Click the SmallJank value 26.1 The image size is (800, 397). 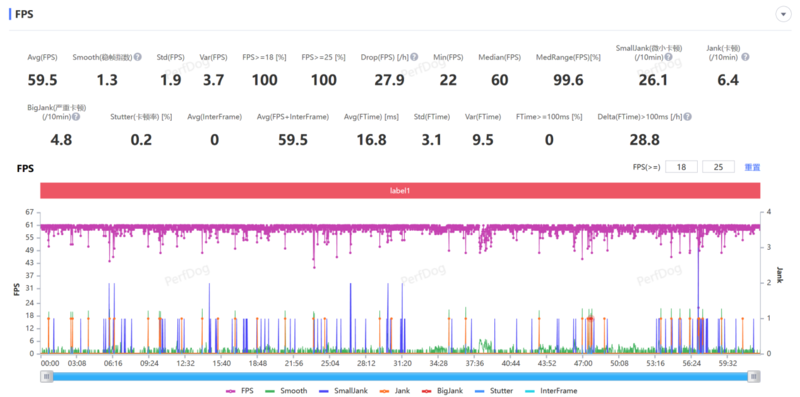click(653, 80)
